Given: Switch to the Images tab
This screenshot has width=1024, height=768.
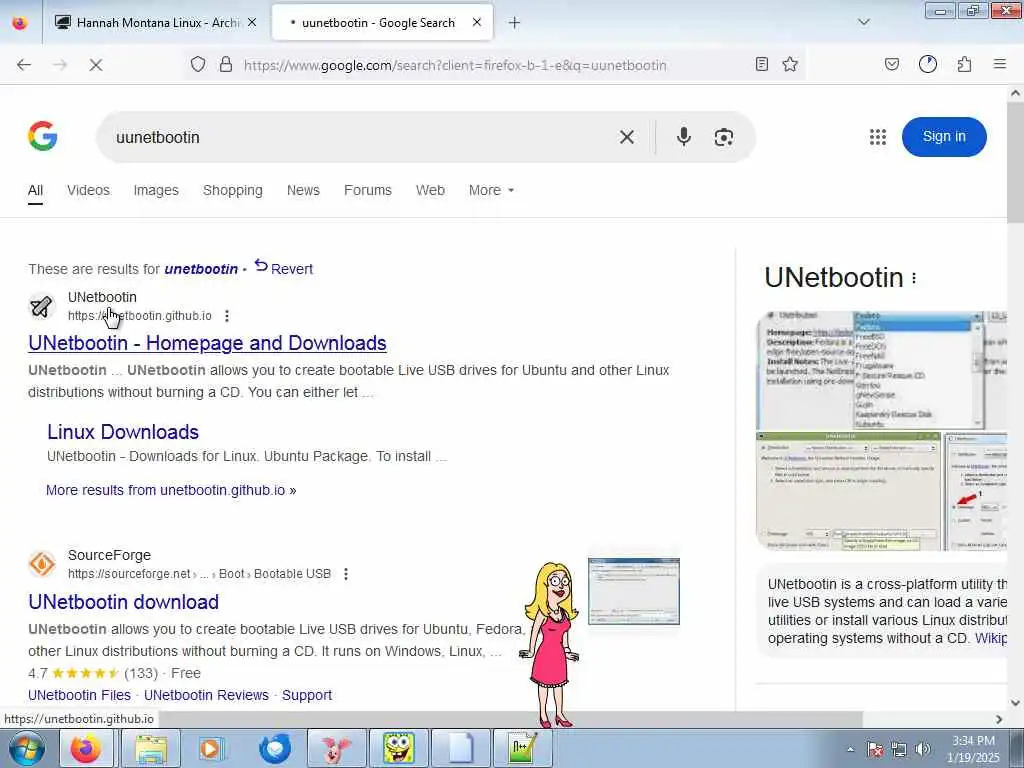Looking at the screenshot, I should pos(156,190).
